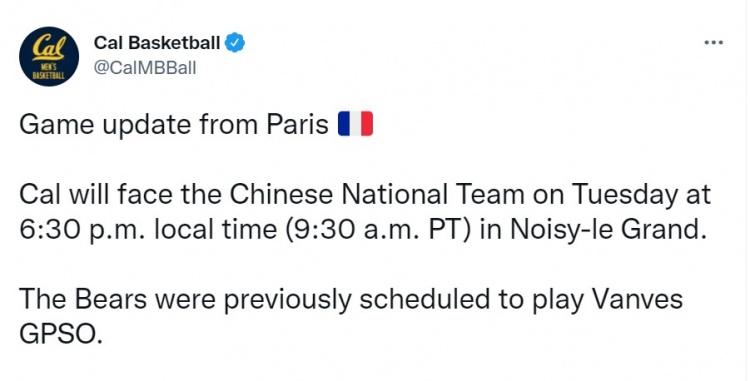The image size is (750, 381).
Task: Click the word "Vanves" in the tweet
Action: [x=638, y=300]
